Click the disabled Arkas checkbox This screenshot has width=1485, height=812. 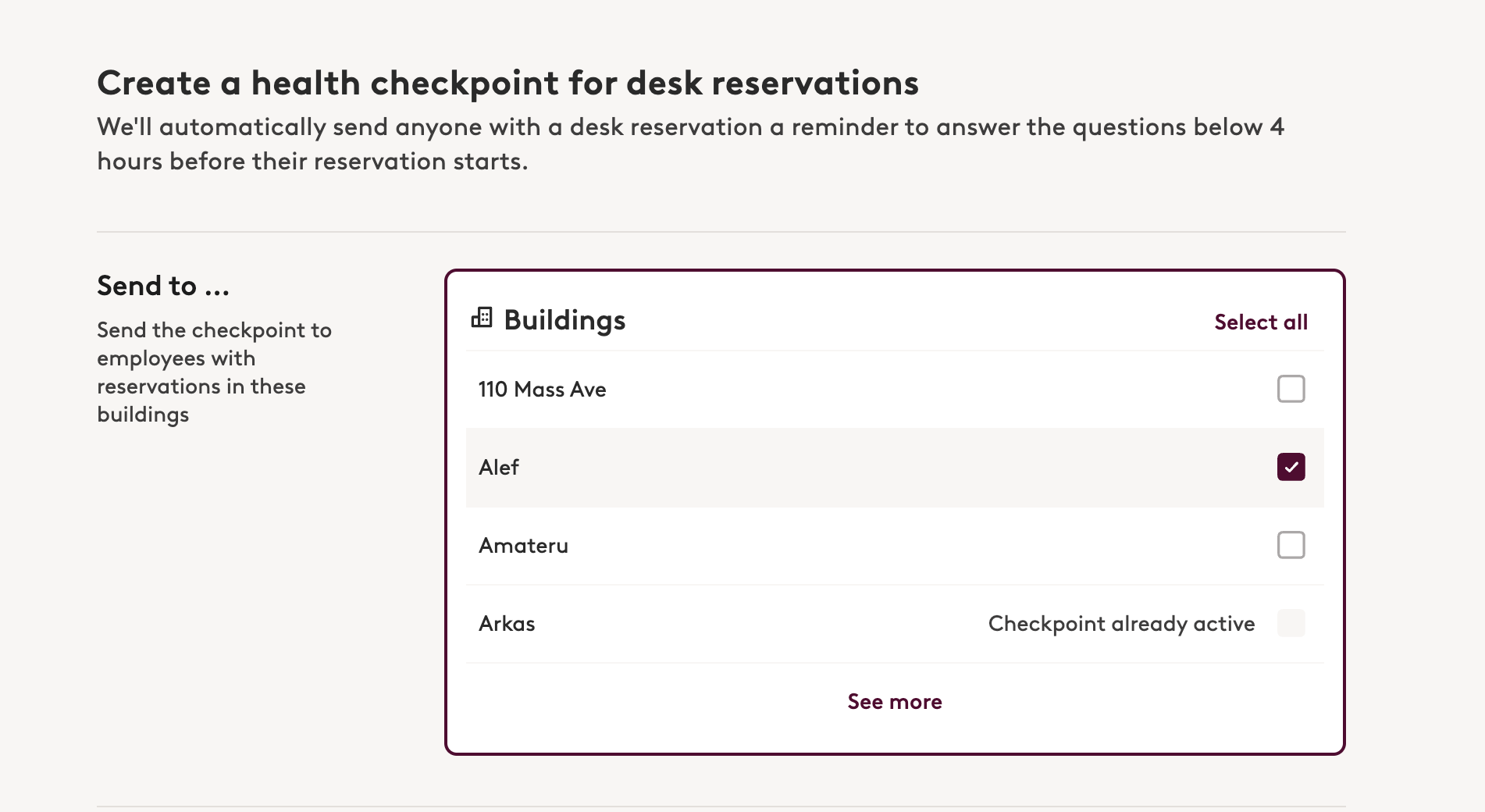click(1291, 623)
